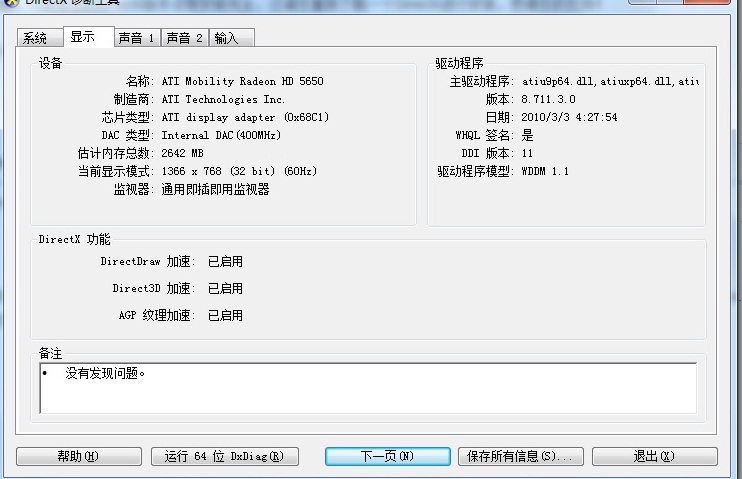
Task: Click memory total value 2642 MB
Action: coord(182,153)
